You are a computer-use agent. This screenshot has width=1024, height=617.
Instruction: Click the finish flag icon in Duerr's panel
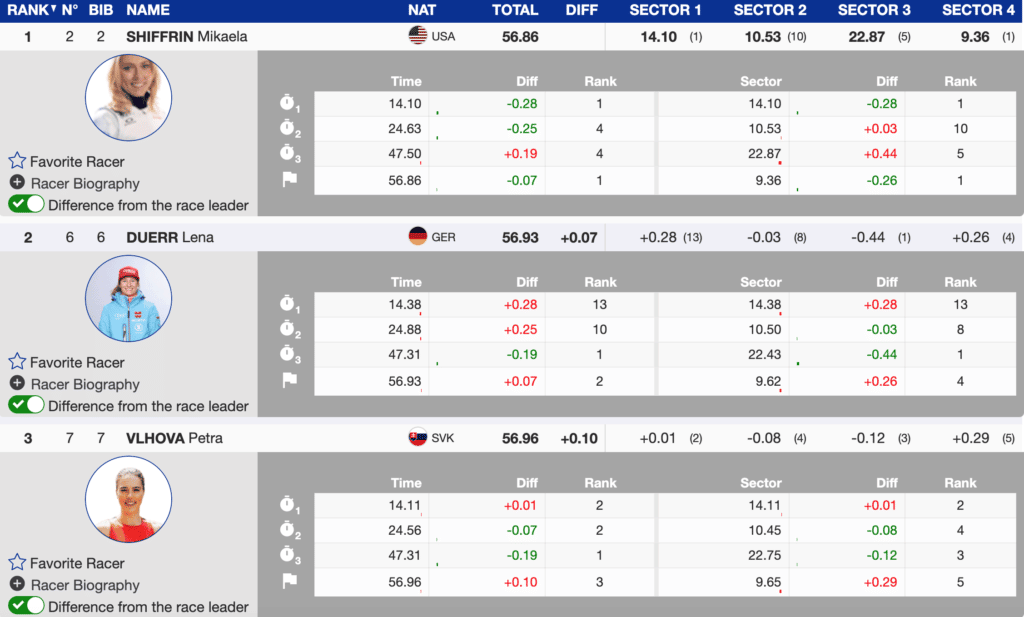click(x=290, y=380)
